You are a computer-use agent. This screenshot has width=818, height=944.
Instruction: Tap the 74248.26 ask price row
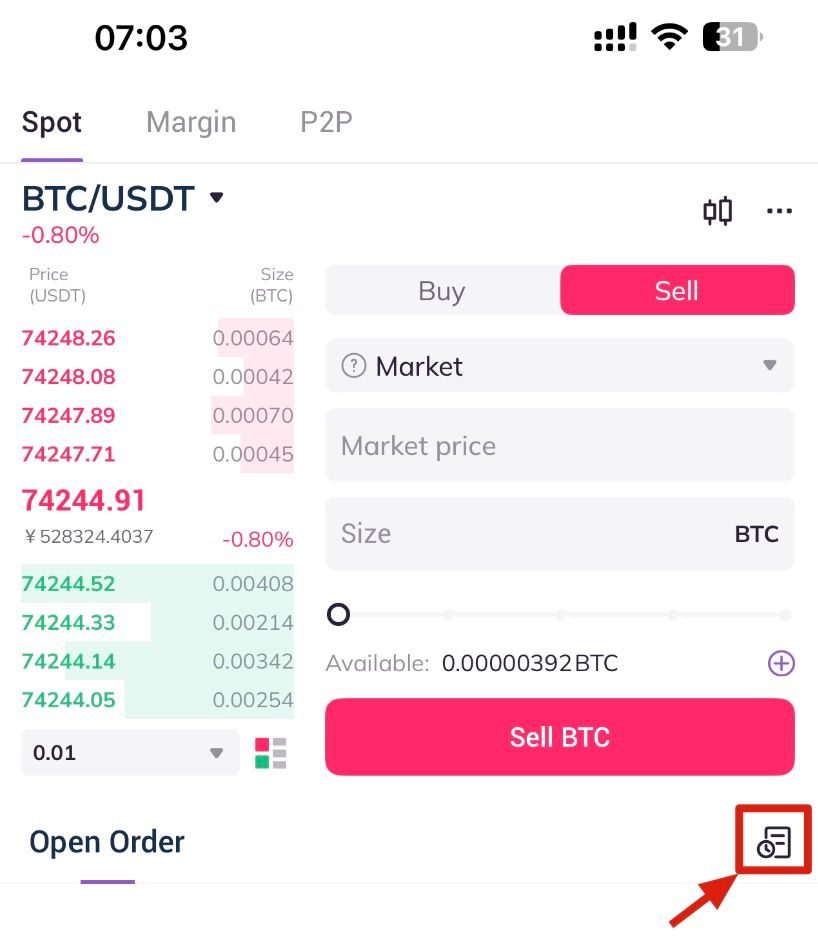click(157, 338)
